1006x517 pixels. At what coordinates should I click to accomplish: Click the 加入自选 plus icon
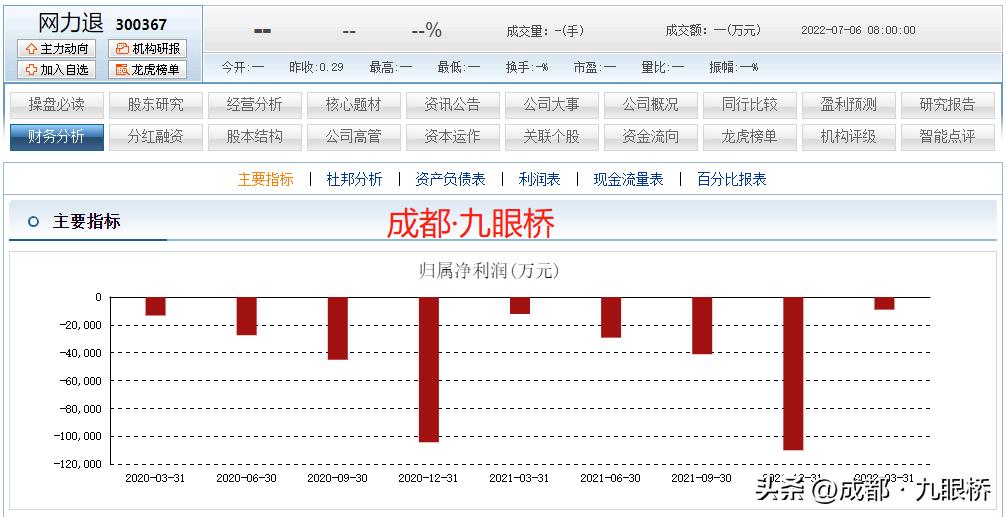point(31,69)
